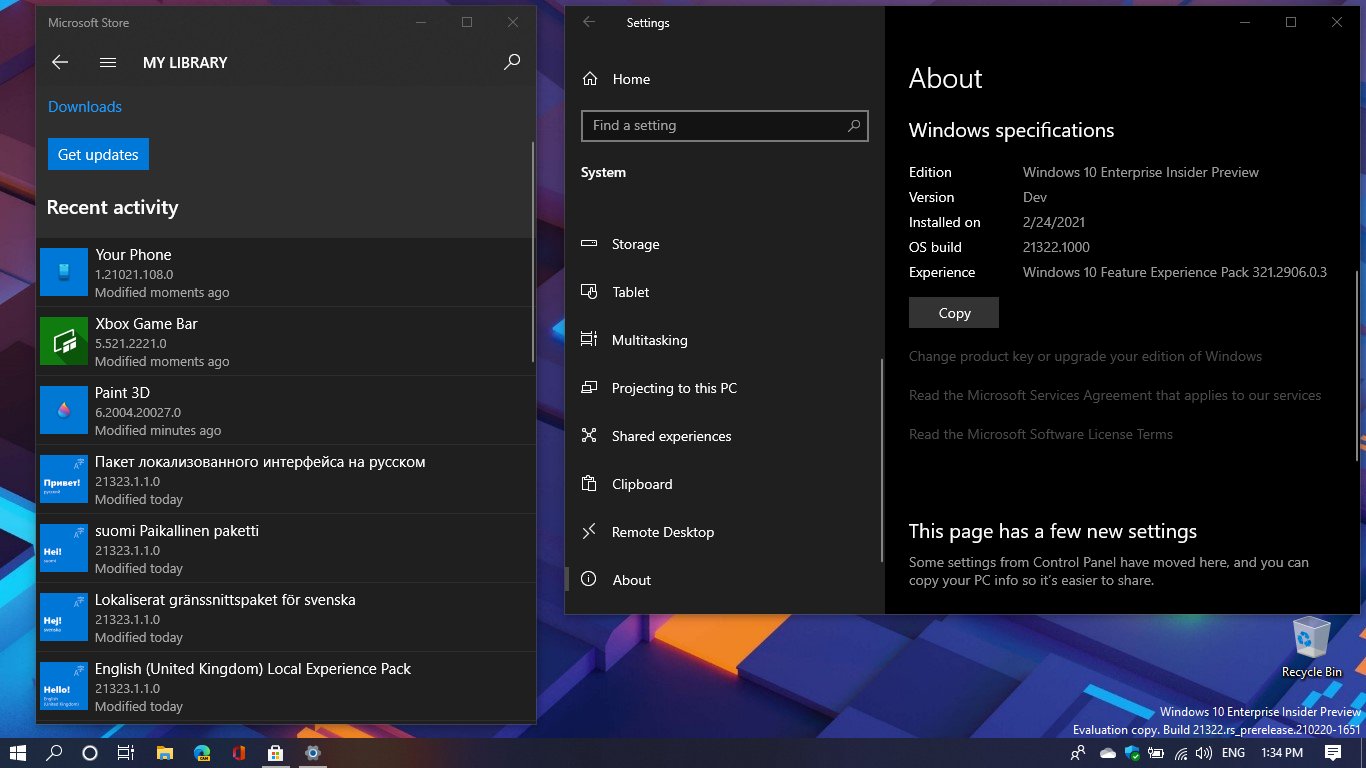Open the Downloads link in Microsoft Store
The width and height of the screenshot is (1366, 768).
pyautogui.click(x=85, y=107)
